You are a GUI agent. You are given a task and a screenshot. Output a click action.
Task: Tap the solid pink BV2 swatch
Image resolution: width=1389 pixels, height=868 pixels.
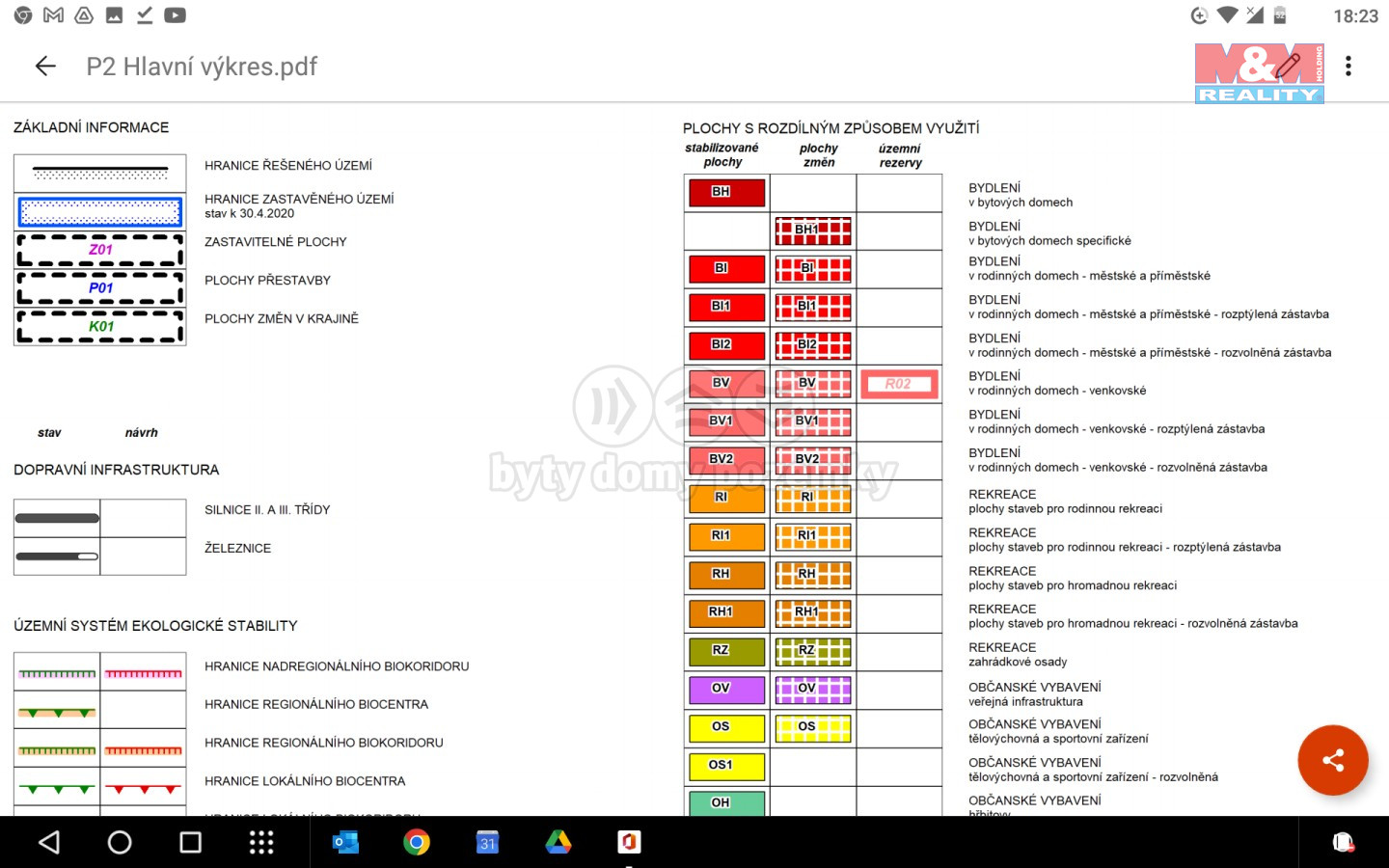(726, 460)
